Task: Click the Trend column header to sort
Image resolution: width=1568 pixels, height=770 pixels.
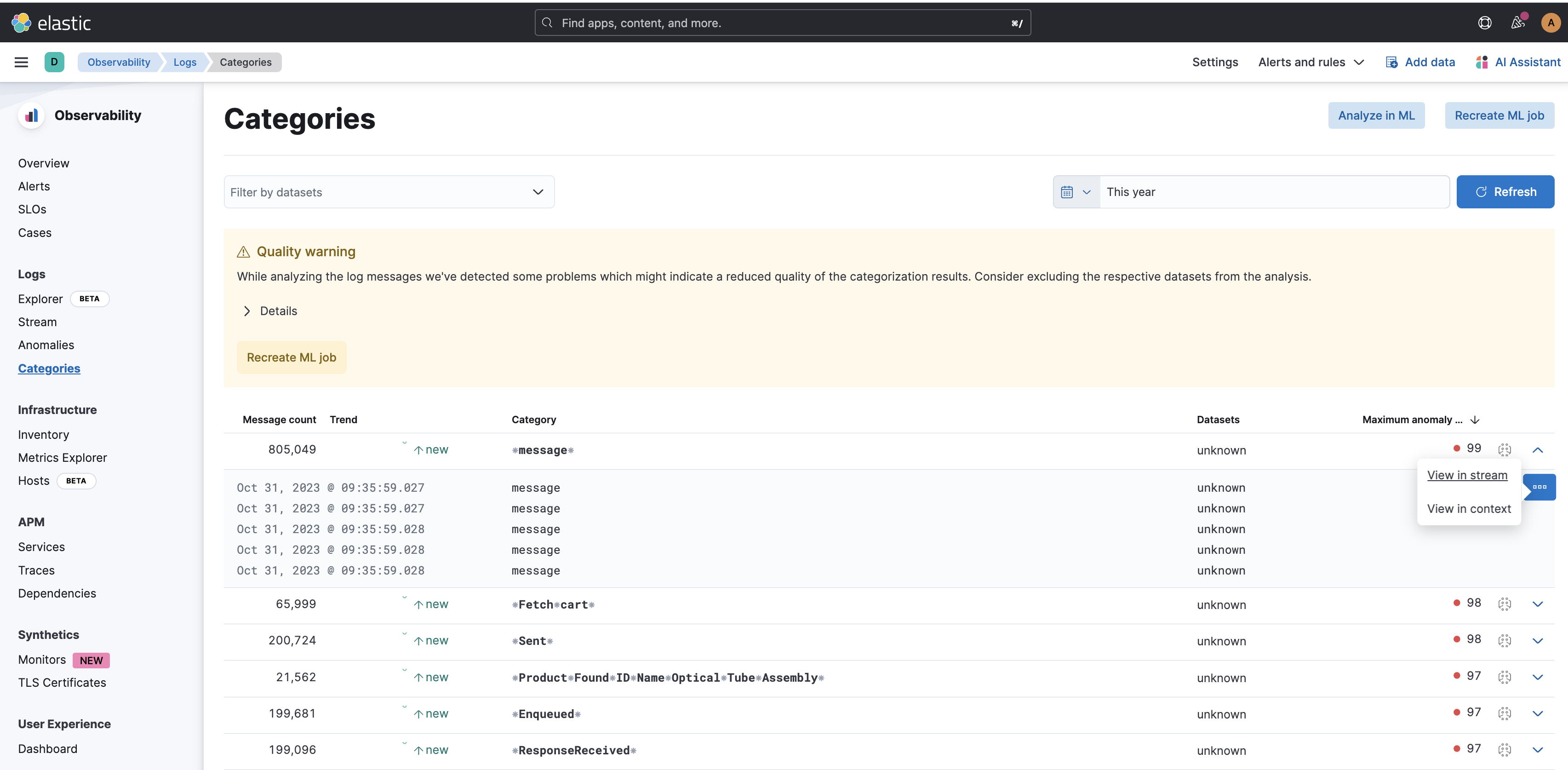Action: [x=343, y=419]
